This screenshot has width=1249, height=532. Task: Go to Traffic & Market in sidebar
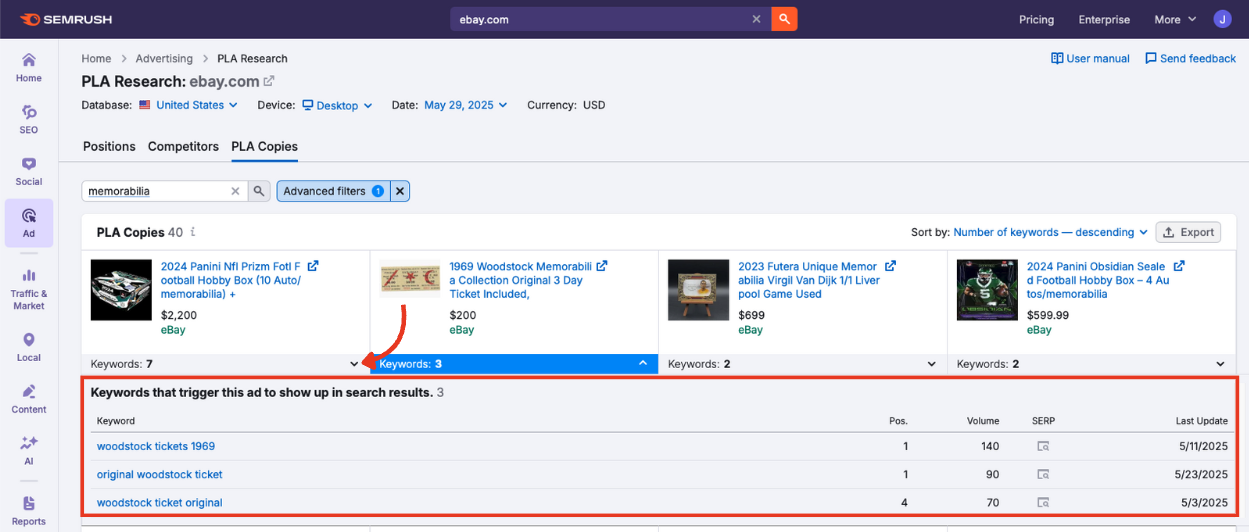(29, 288)
